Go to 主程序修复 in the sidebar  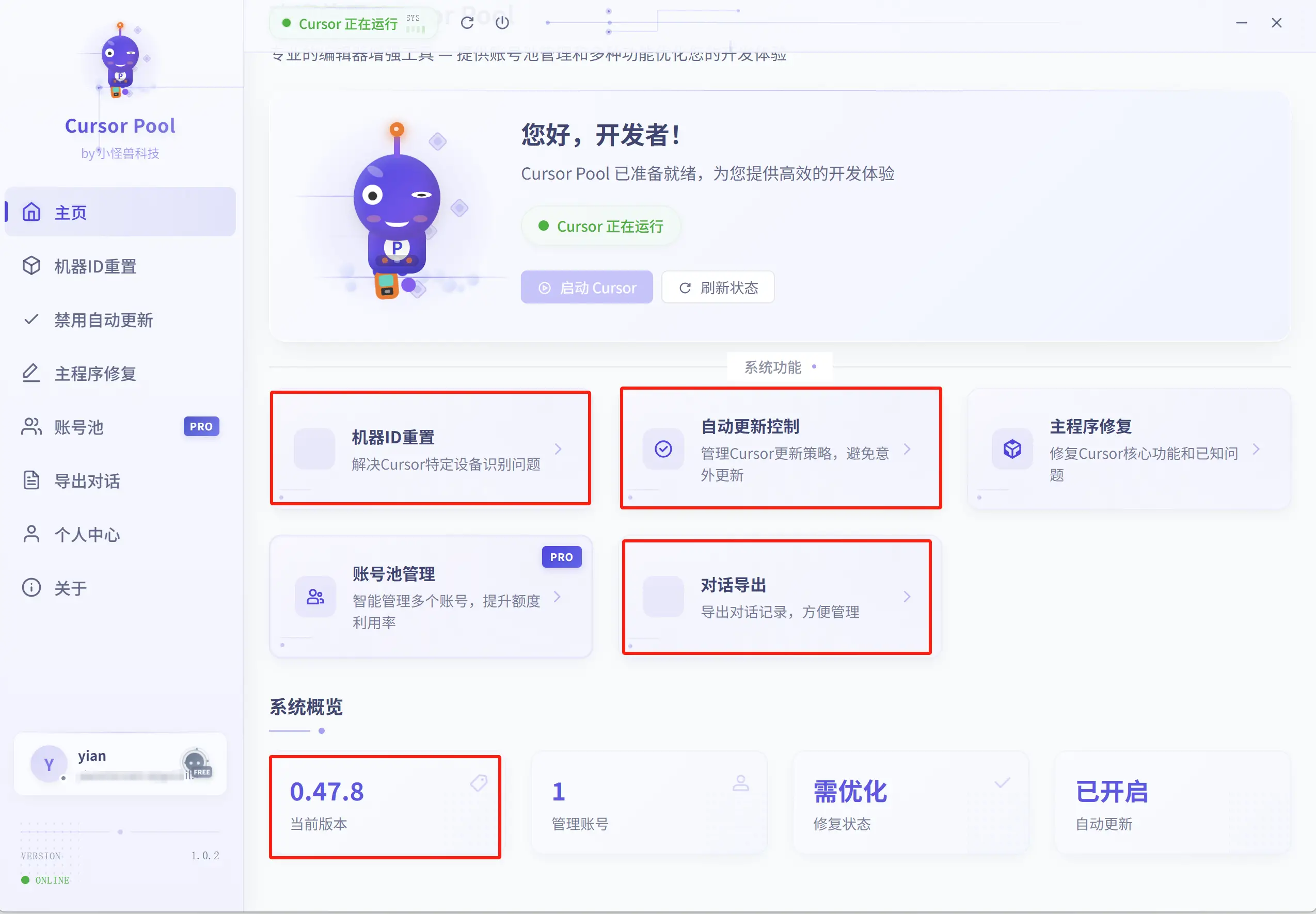click(x=120, y=373)
